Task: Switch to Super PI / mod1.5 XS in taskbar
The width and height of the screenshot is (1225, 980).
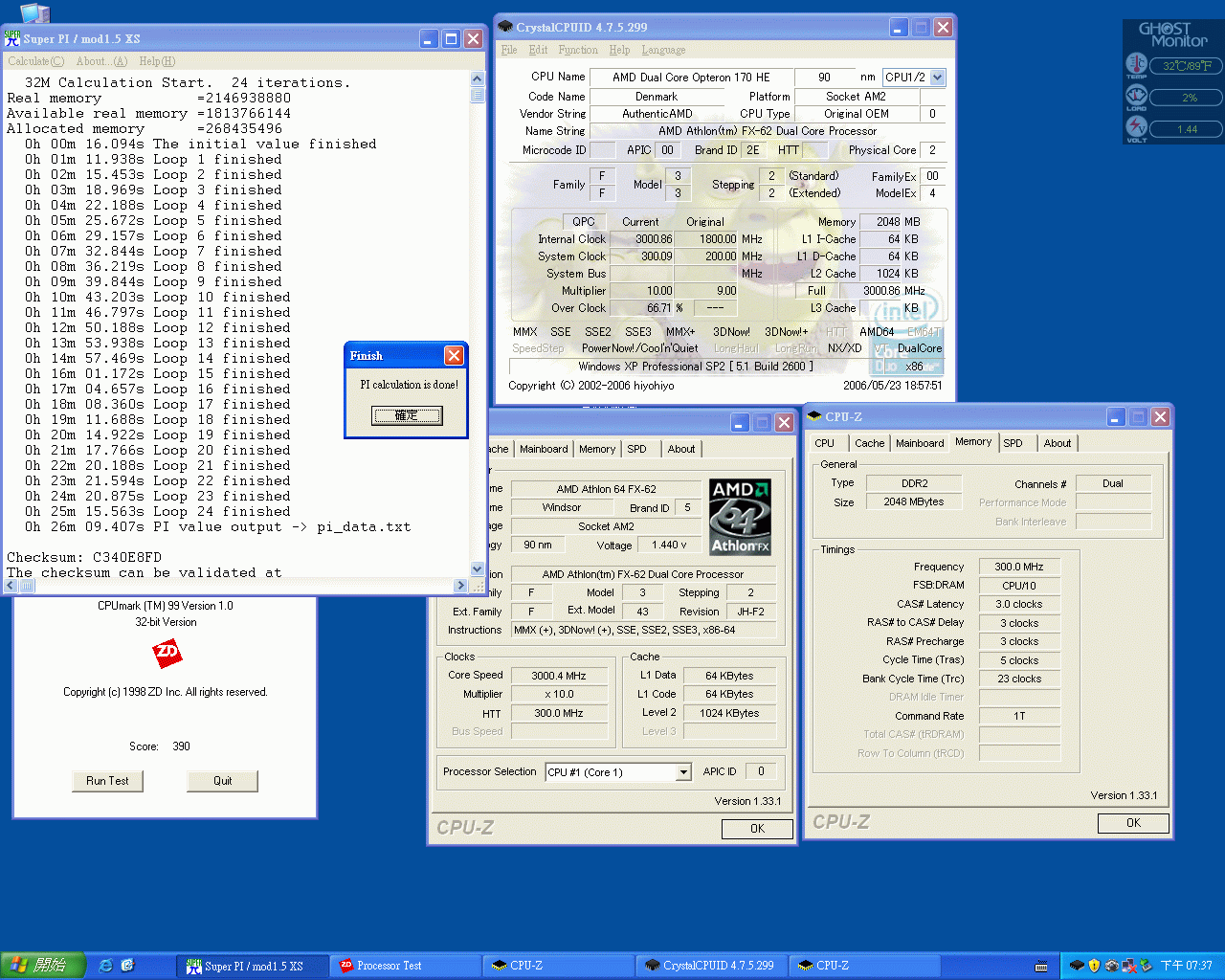Action: [x=253, y=966]
